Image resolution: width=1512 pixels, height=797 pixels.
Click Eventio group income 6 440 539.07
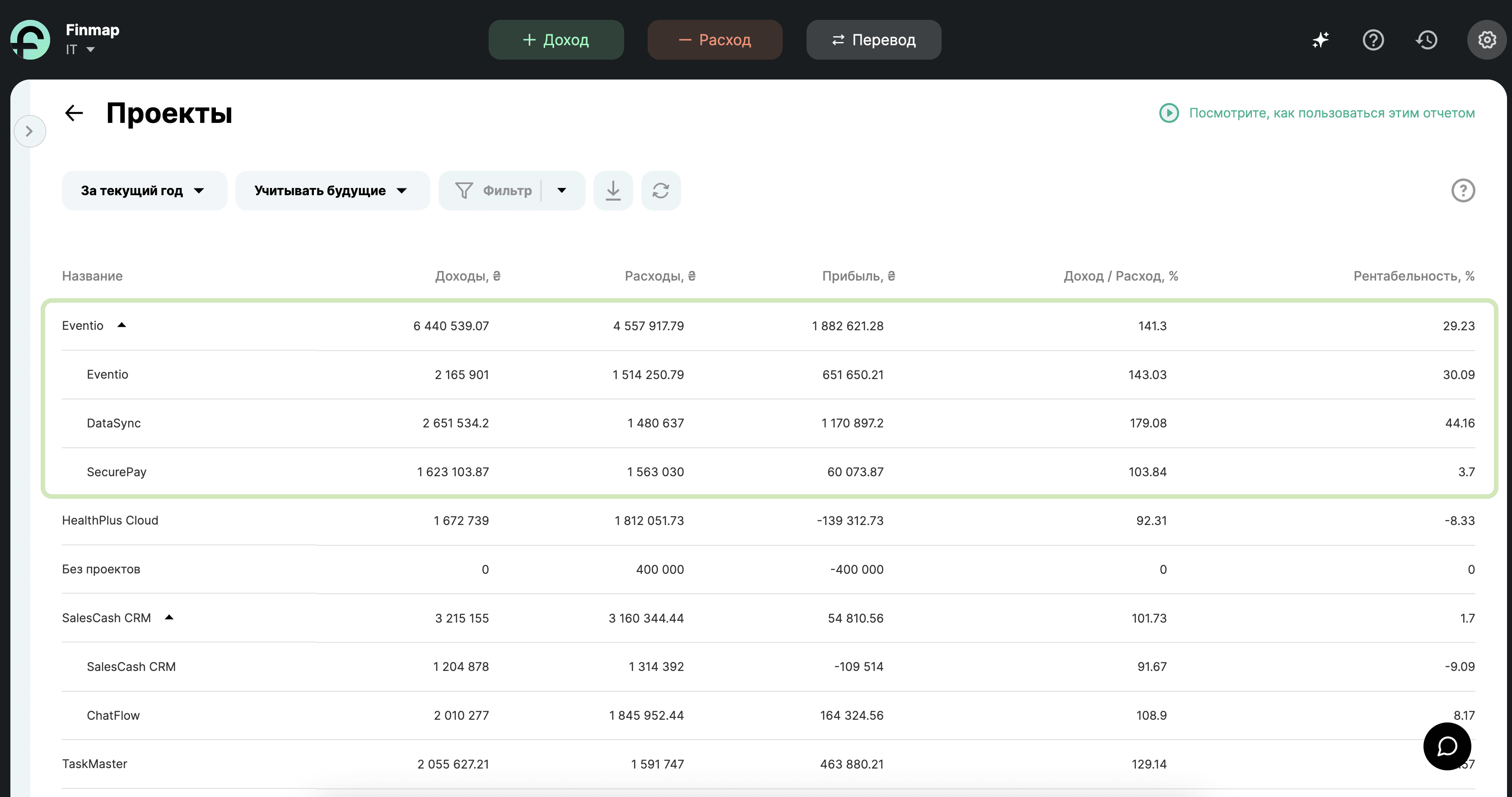tap(450, 325)
